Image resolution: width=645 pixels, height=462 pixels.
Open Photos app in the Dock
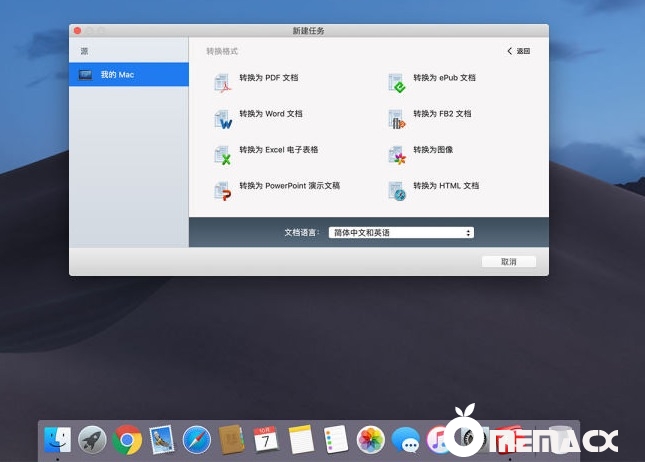370,440
